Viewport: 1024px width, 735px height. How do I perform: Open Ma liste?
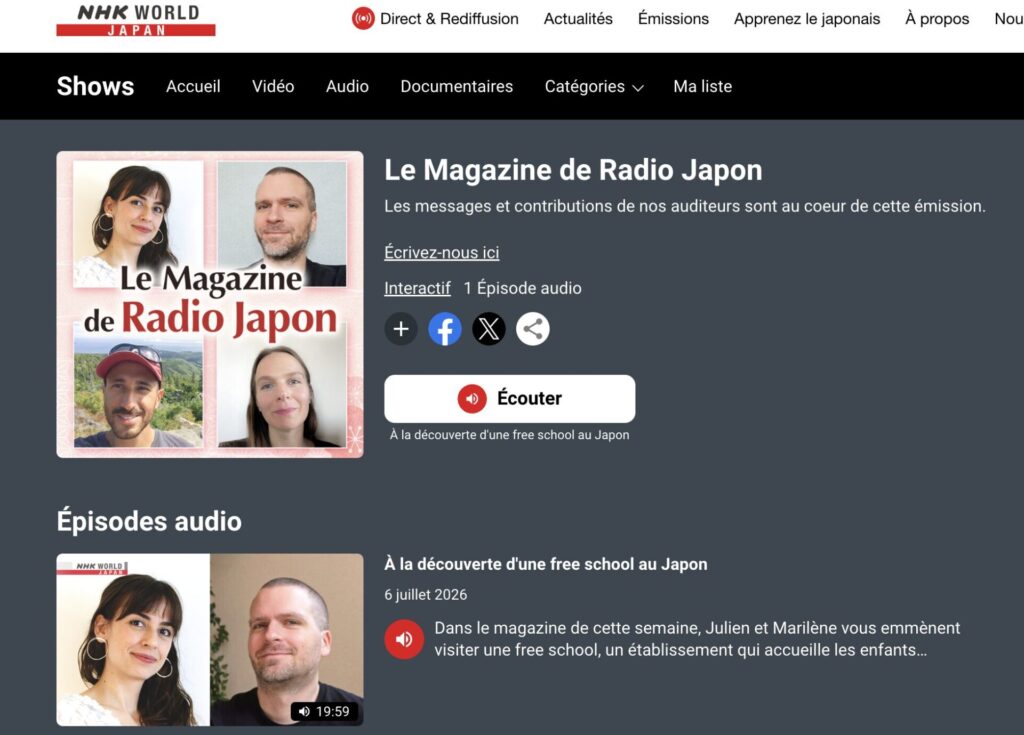[x=703, y=86]
